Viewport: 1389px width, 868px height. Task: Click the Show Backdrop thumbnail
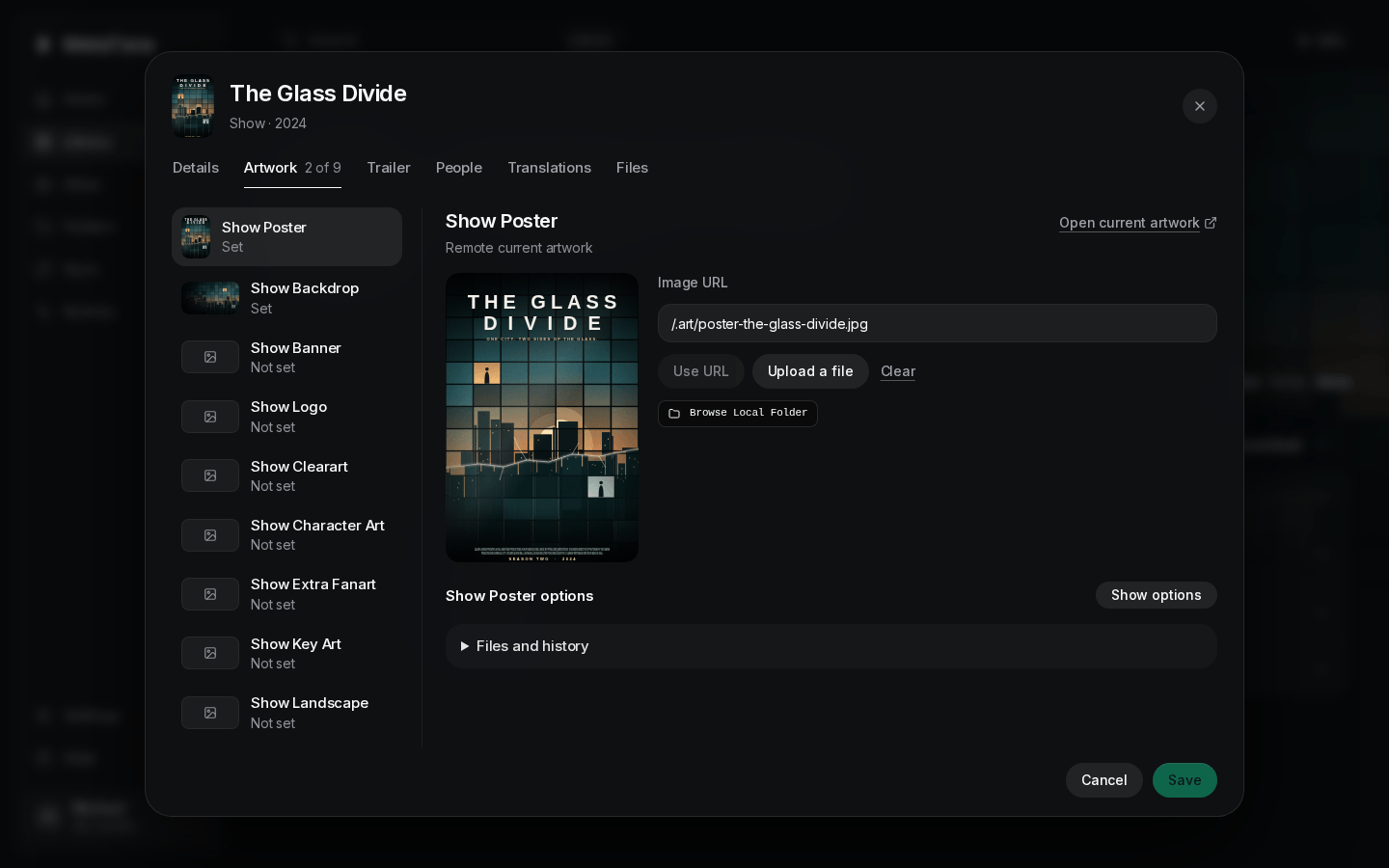coord(210,298)
